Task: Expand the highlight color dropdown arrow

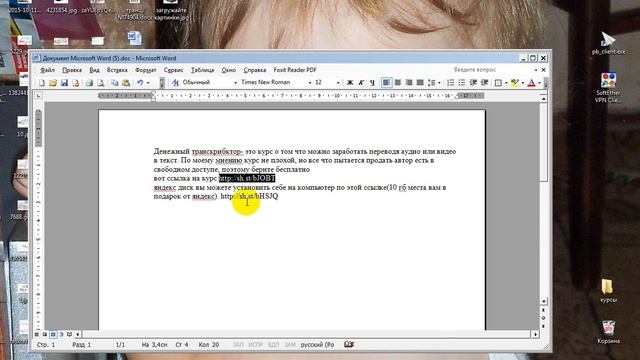Action: (x=522, y=83)
